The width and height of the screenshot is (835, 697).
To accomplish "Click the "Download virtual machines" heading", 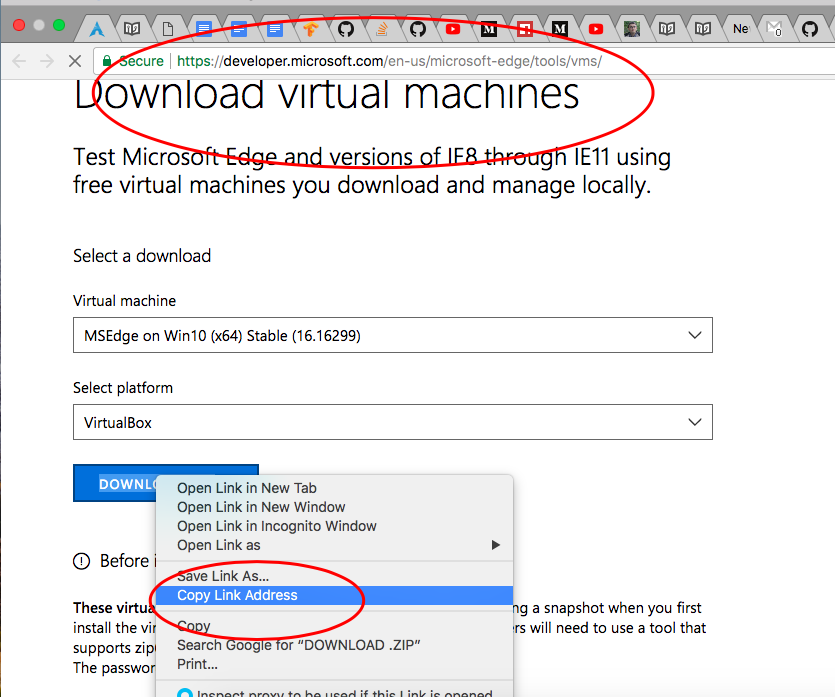I will pyautogui.click(x=326, y=94).
